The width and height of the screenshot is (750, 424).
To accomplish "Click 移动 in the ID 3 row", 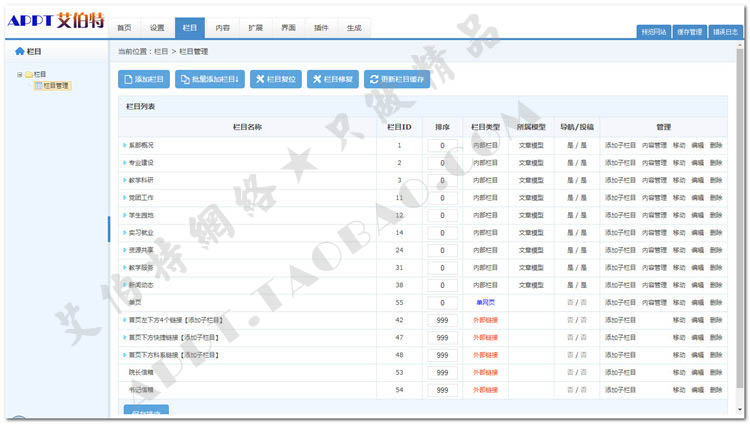I will coord(679,180).
